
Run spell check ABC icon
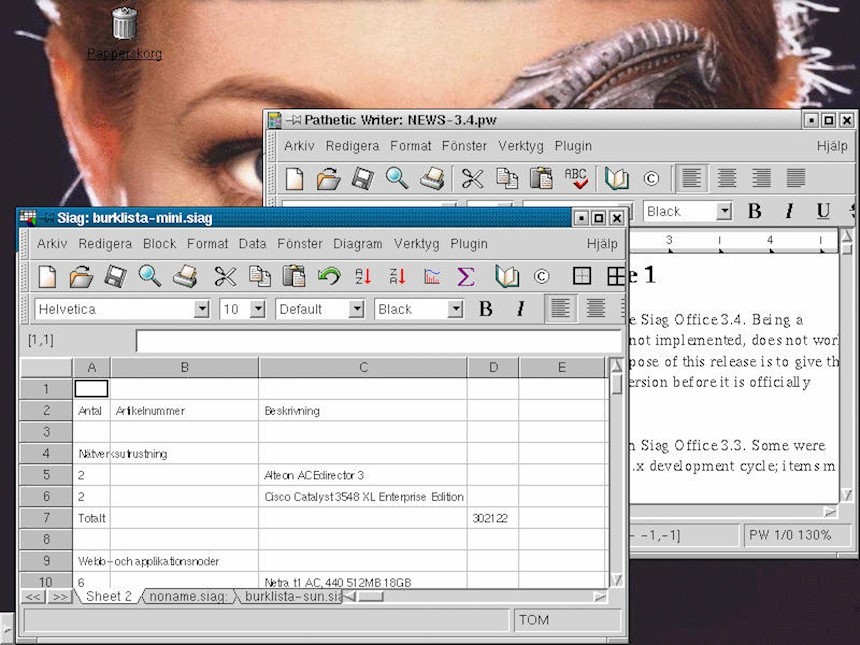click(x=576, y=179)
